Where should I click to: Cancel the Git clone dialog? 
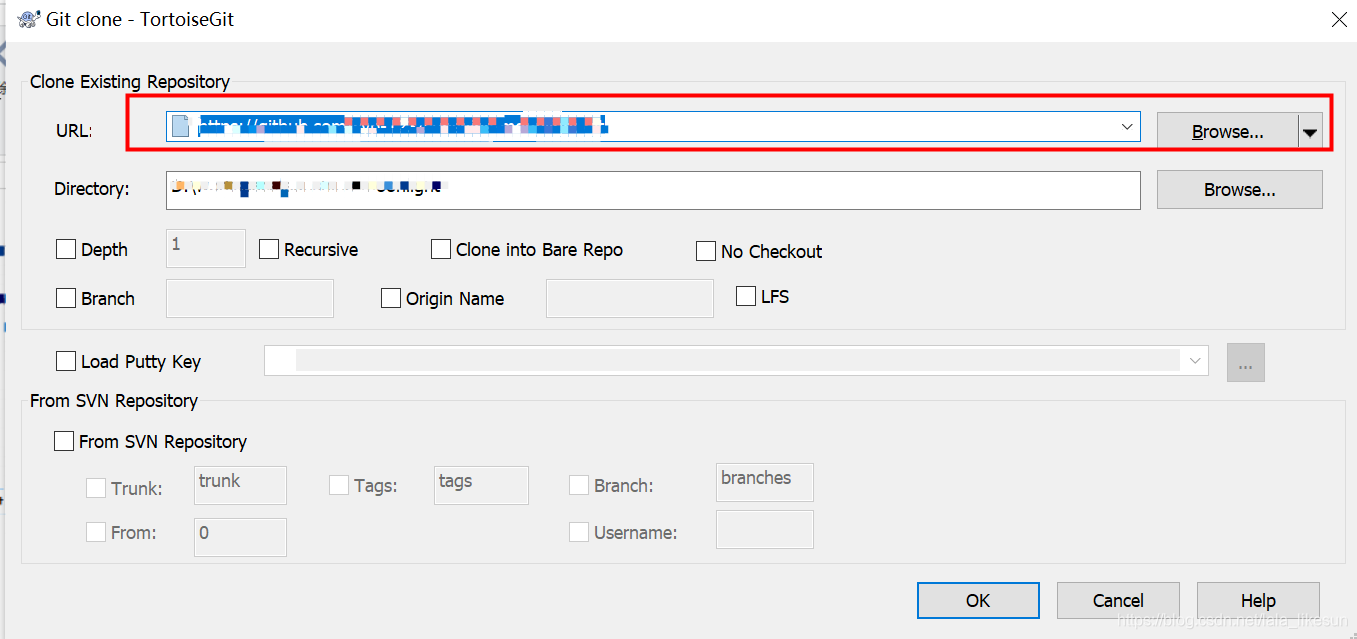pos(1118,600)
